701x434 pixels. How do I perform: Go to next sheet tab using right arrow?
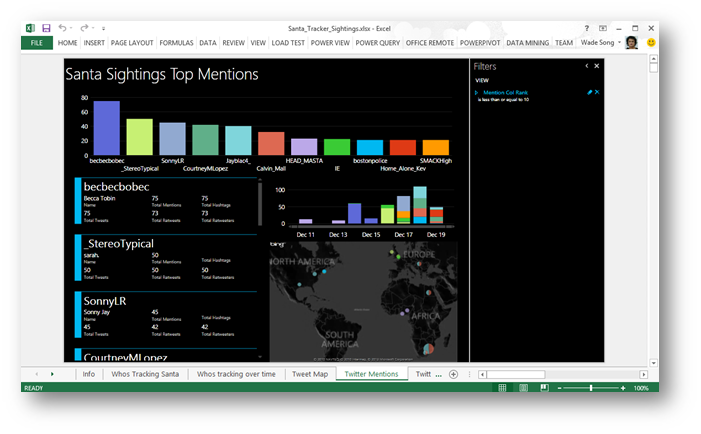(52, 374)
